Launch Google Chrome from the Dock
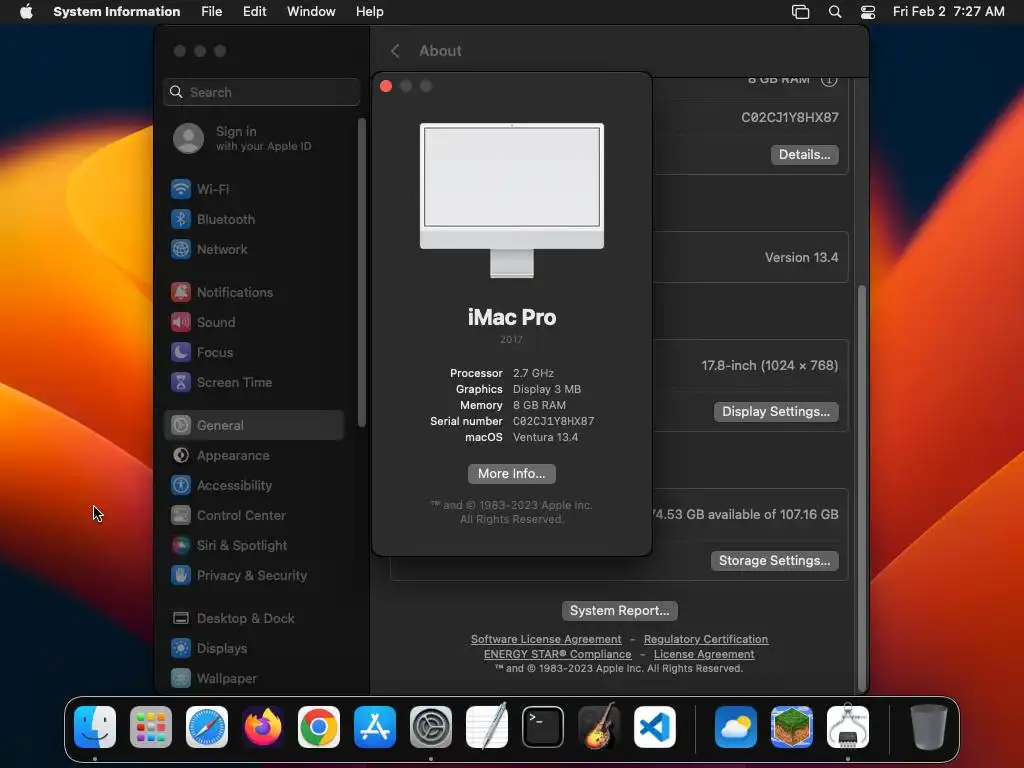Image resolution: width=1024 pixels, height=768 pixels. tap(319, 727)
